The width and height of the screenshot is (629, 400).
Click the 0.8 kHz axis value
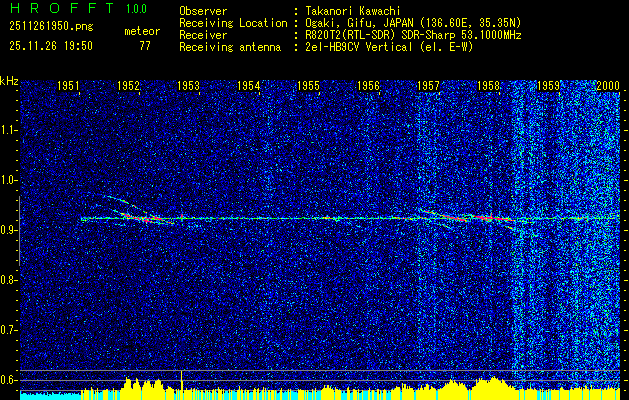(9, 280)
